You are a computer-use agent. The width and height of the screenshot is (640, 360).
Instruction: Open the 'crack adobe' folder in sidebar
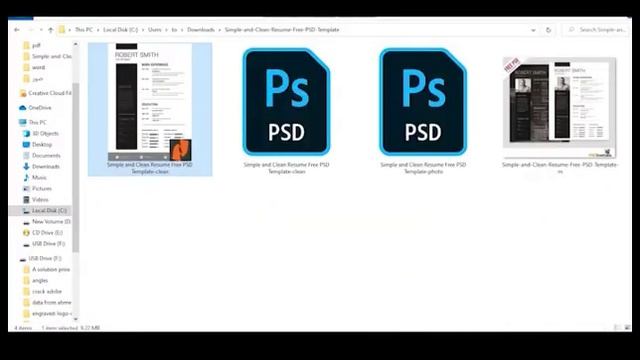click(x=42, y=291)
